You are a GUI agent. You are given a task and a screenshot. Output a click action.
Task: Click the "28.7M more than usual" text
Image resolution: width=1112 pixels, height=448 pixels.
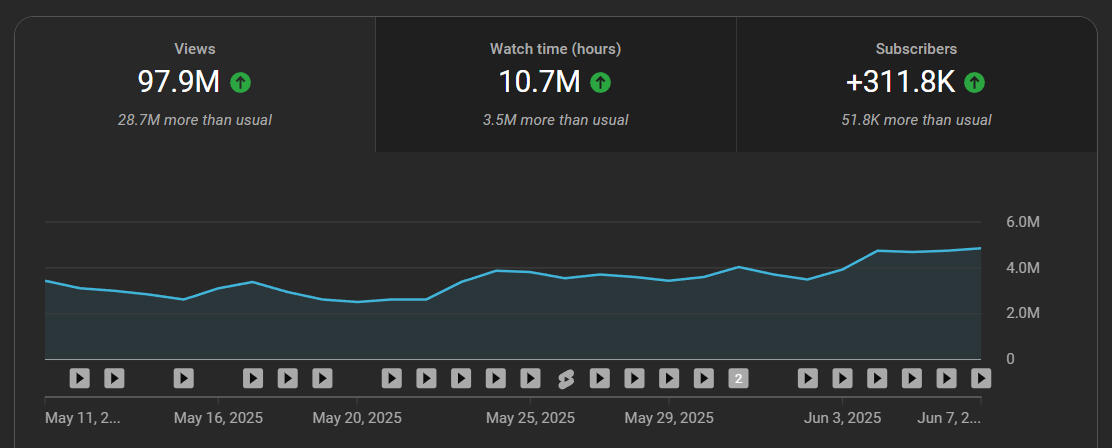coord(195,120)
